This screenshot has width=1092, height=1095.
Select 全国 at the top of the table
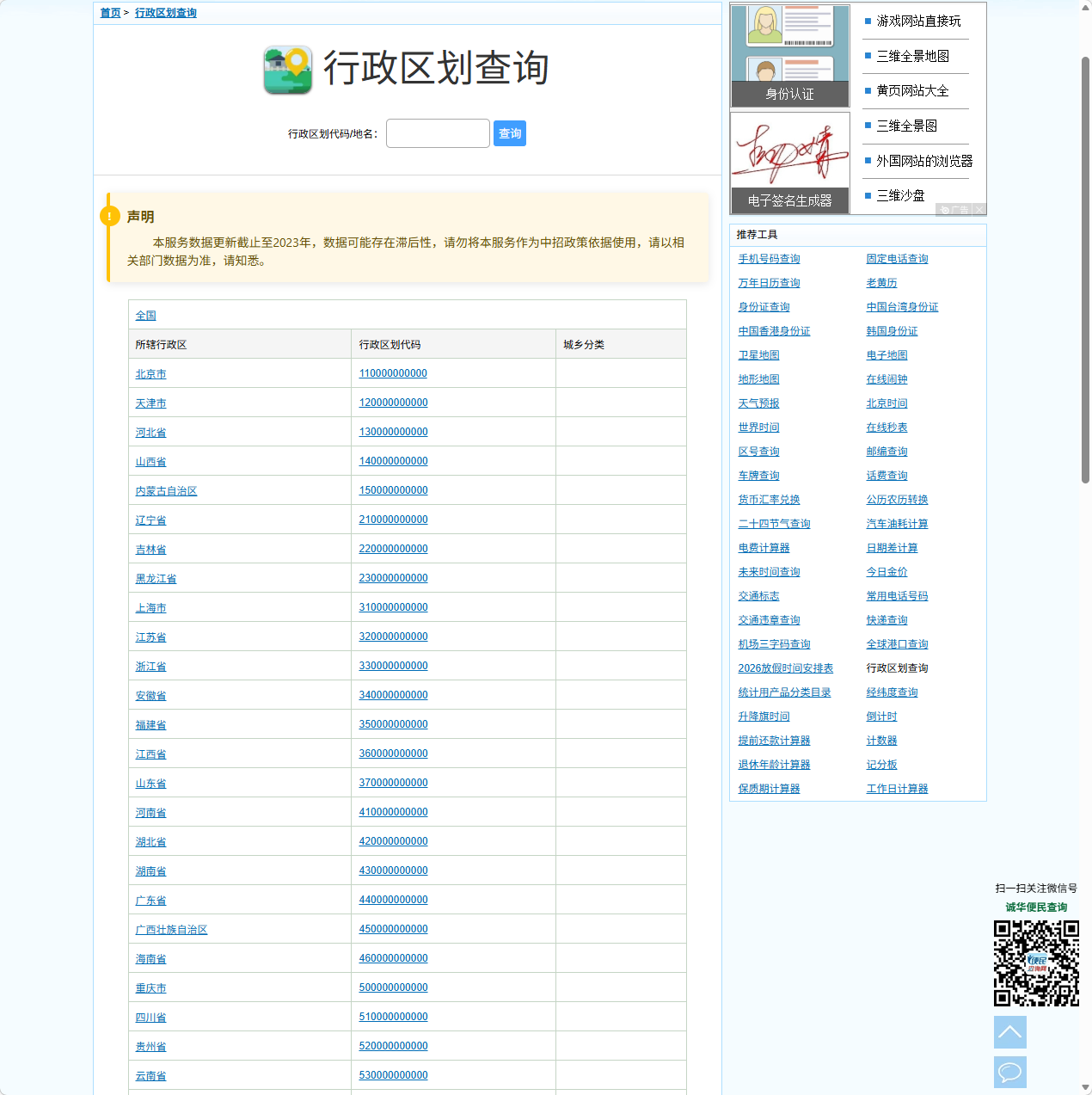(146, 315)
